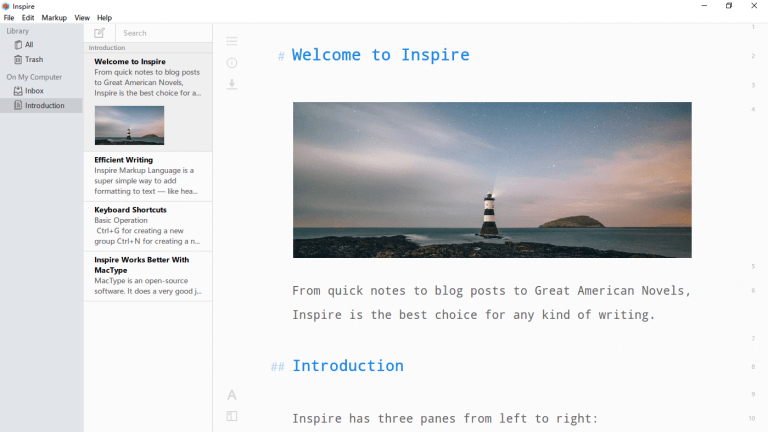Select Inbox under On My Computer

click(x=42, y=91)
